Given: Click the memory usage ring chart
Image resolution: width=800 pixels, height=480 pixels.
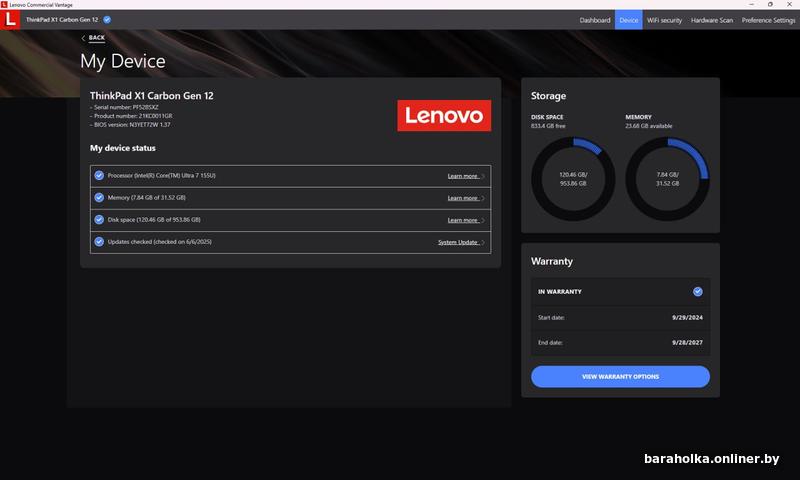Looking at the screenshot, I should pos(667,179).
